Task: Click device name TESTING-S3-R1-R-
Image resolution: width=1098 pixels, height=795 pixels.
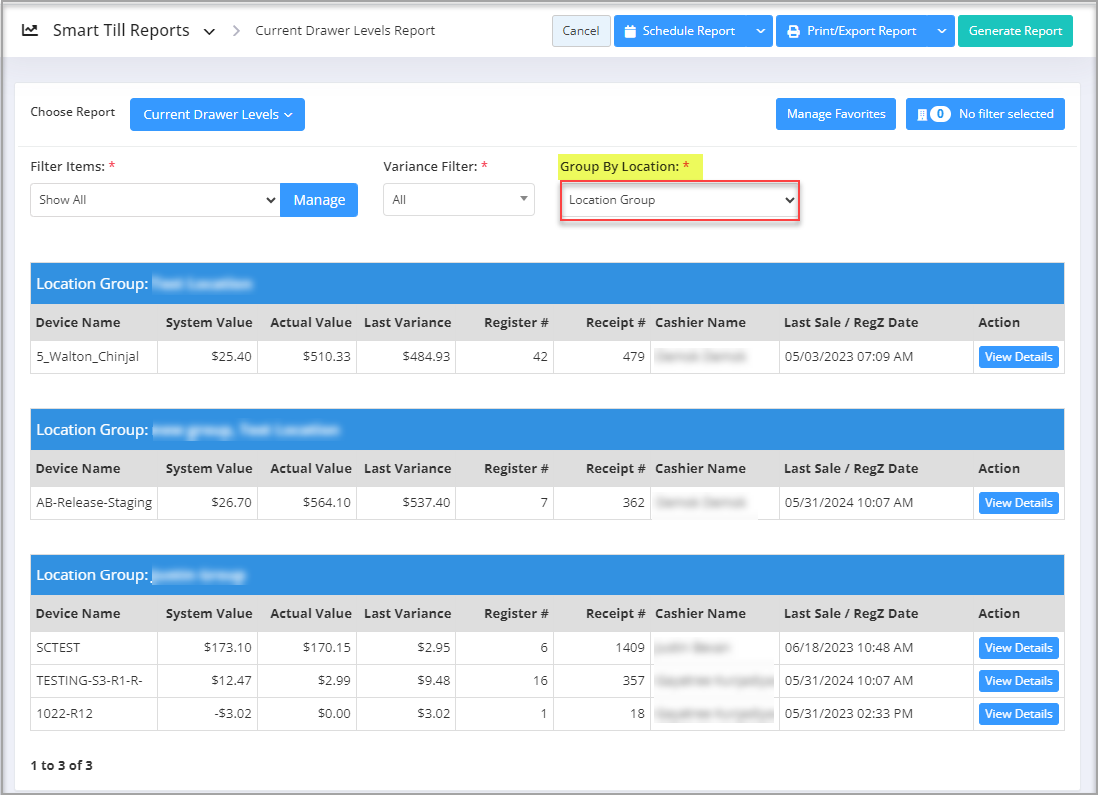Action: tap(89, 681)
